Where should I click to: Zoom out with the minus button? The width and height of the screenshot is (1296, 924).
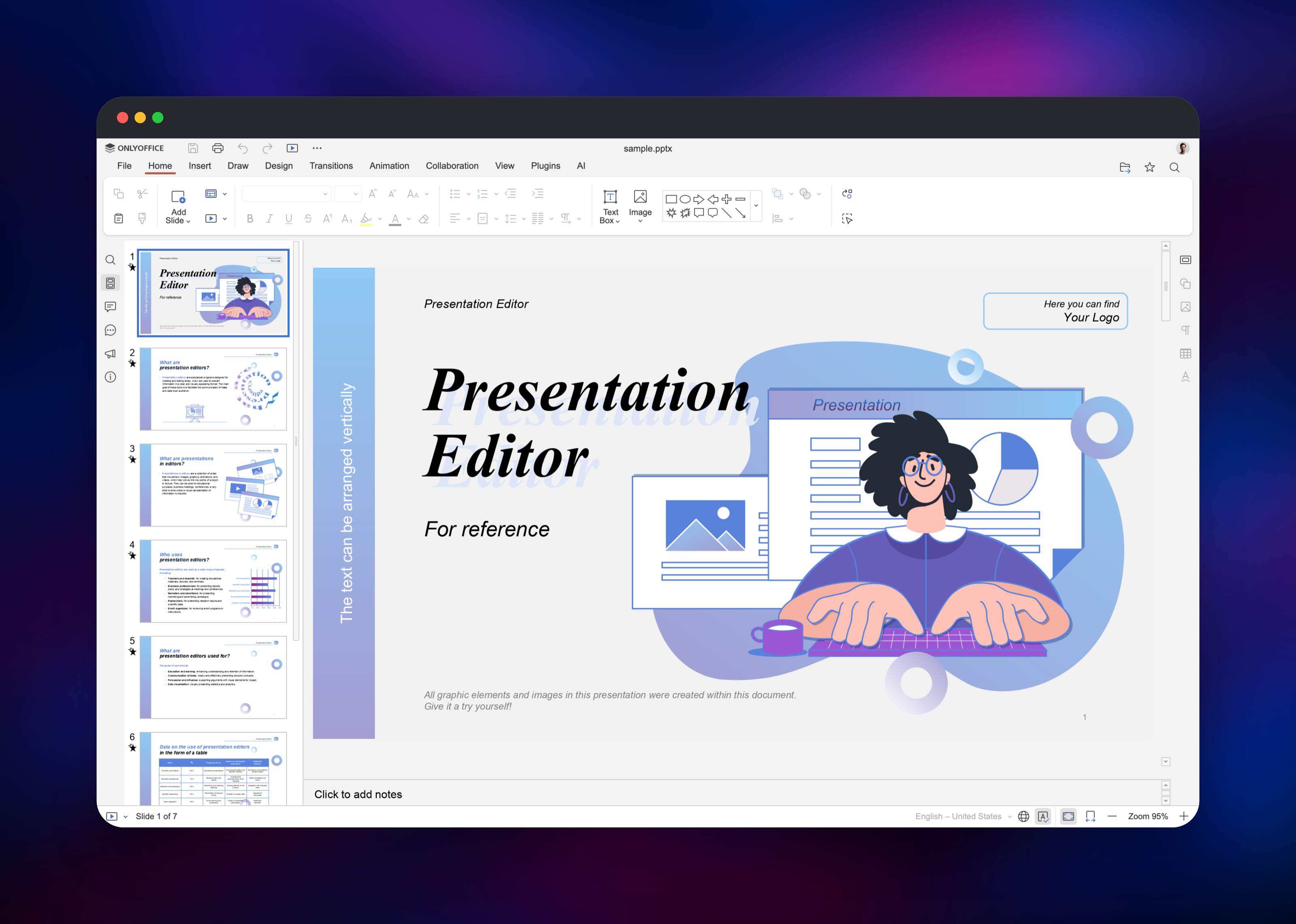pos(1112,816)
